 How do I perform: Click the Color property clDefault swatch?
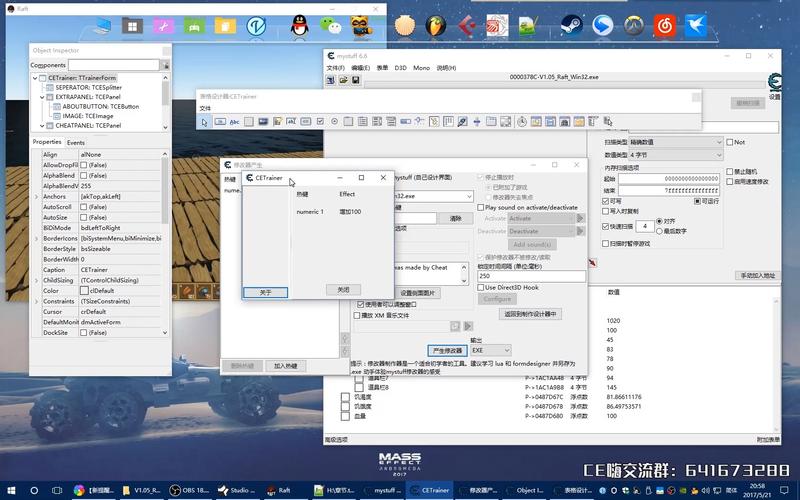84,291
